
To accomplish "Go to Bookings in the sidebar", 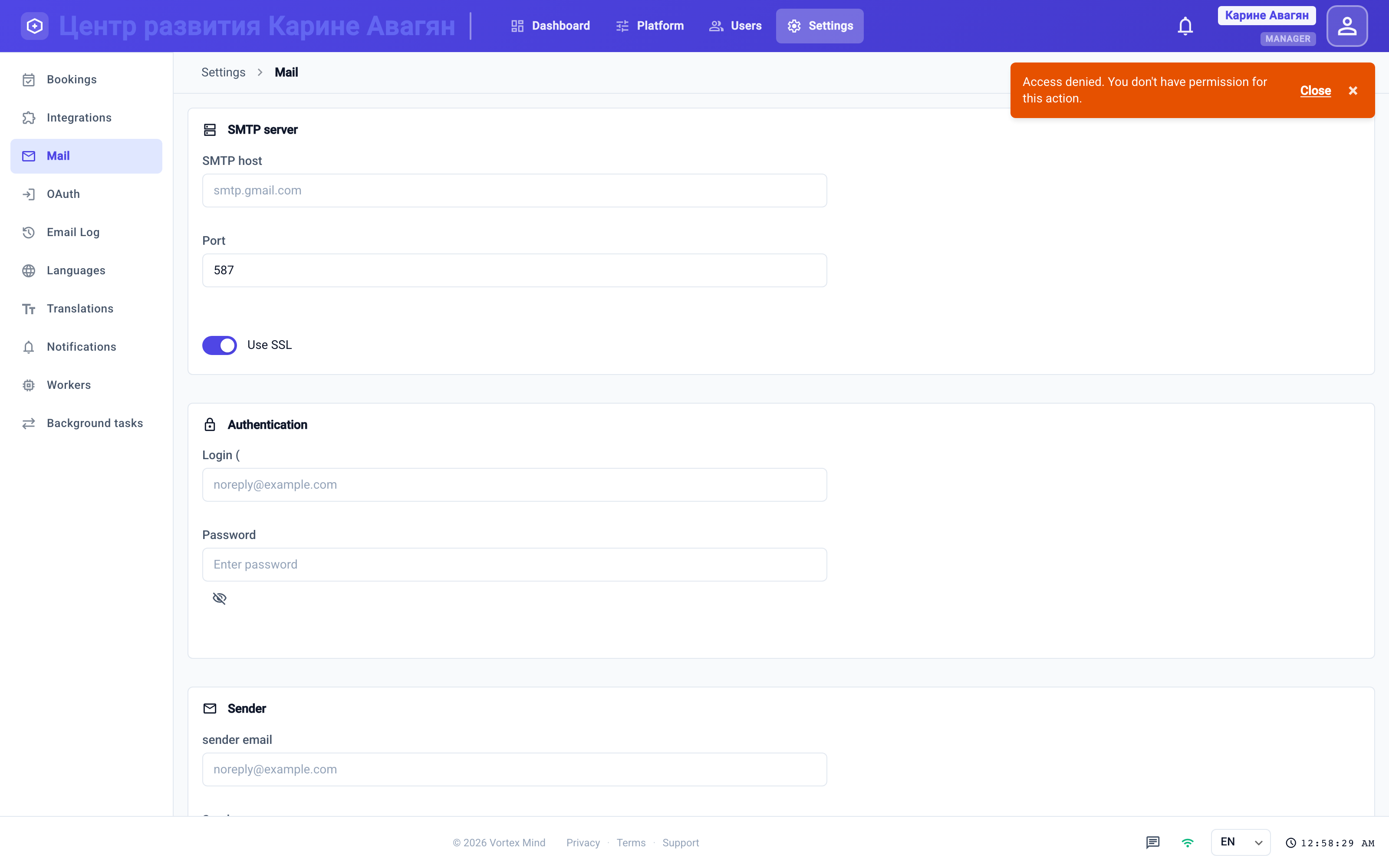I will click(x=86, y=80).
